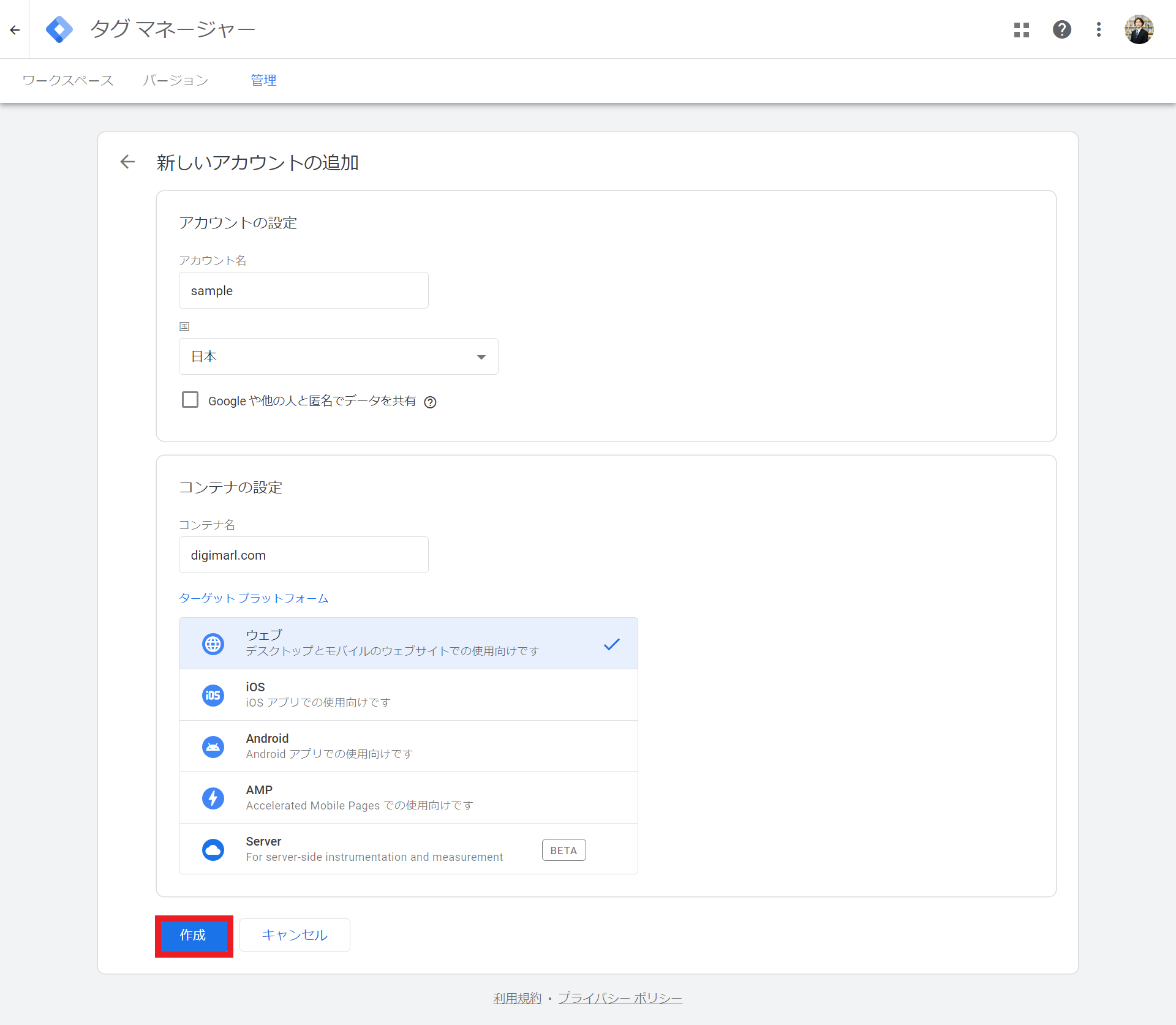This screenshot has width=1176, height=1025.
Task: Open the プライバシー ポリシー link
Action: 620,998
